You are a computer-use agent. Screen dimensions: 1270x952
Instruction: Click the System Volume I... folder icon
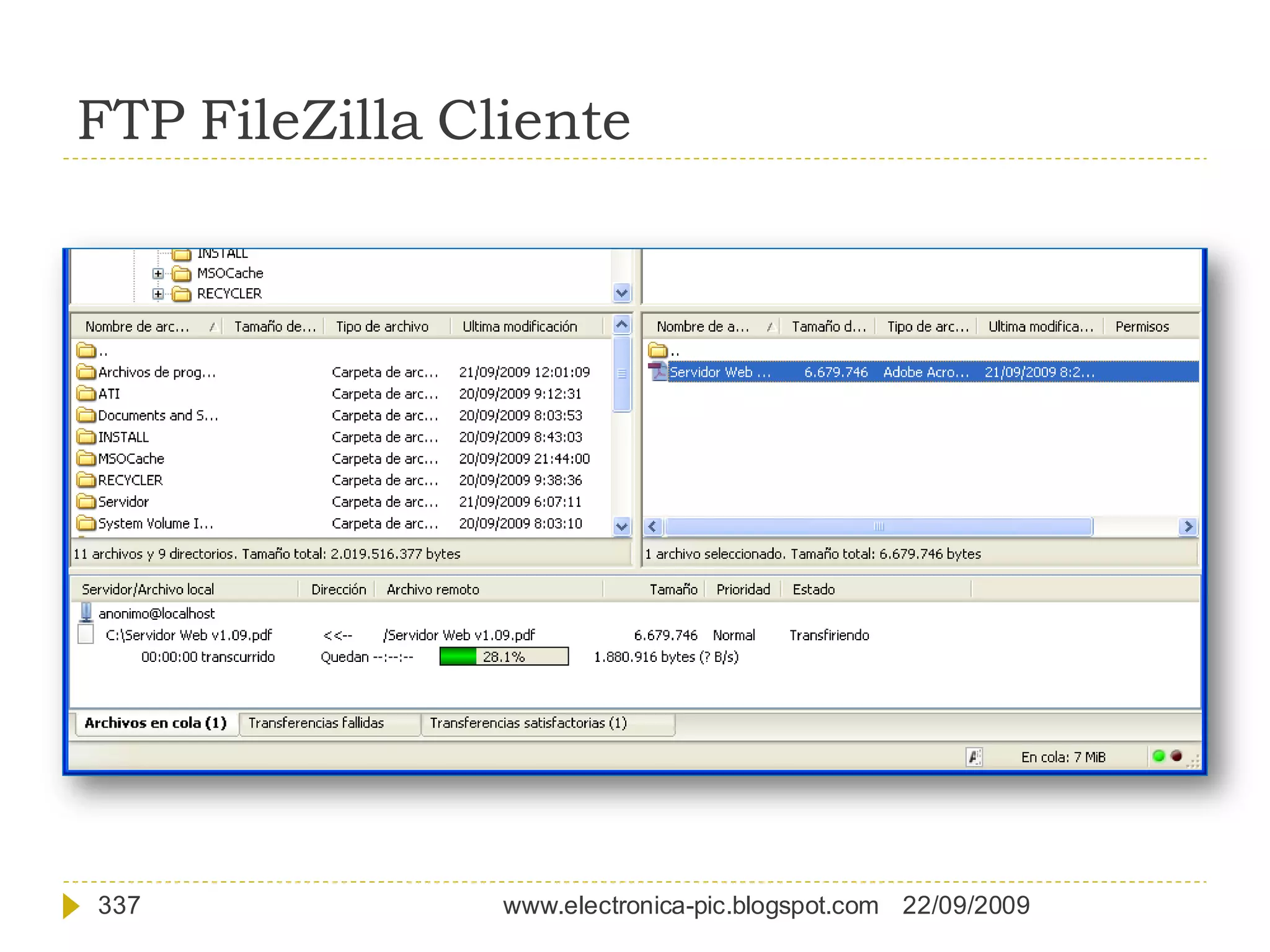click(x=86, y=523)
